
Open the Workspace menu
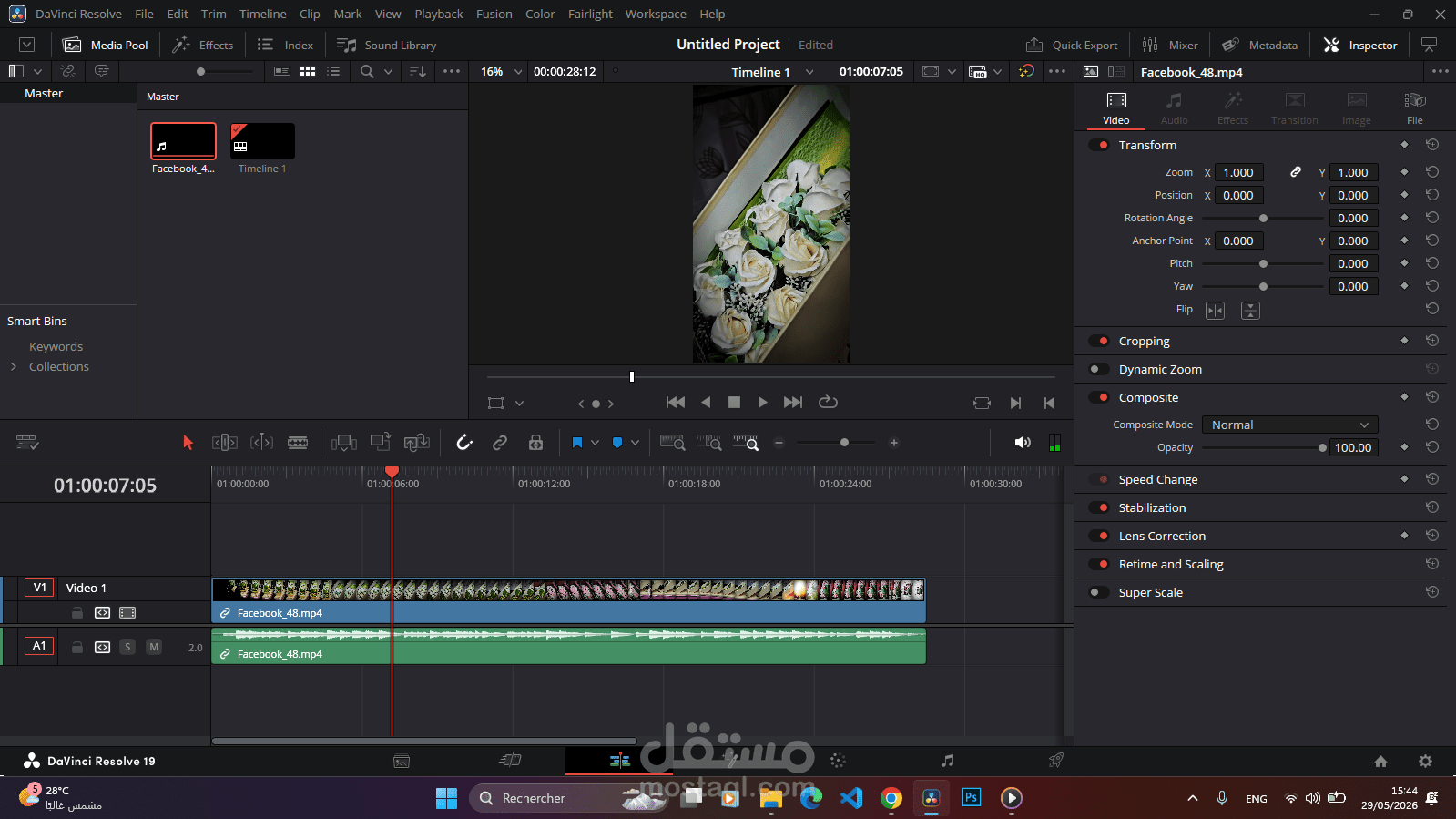(656, 14)
